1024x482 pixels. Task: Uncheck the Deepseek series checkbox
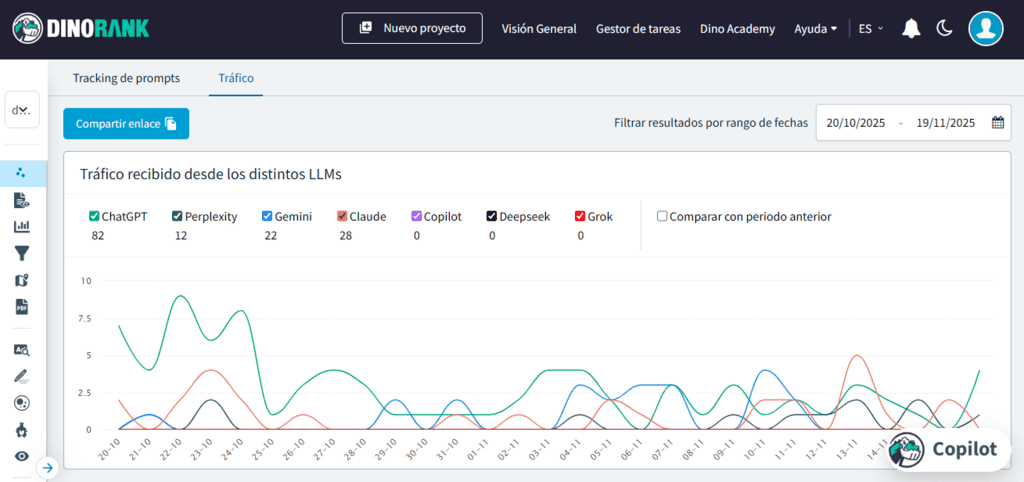[x=492, y=217]
